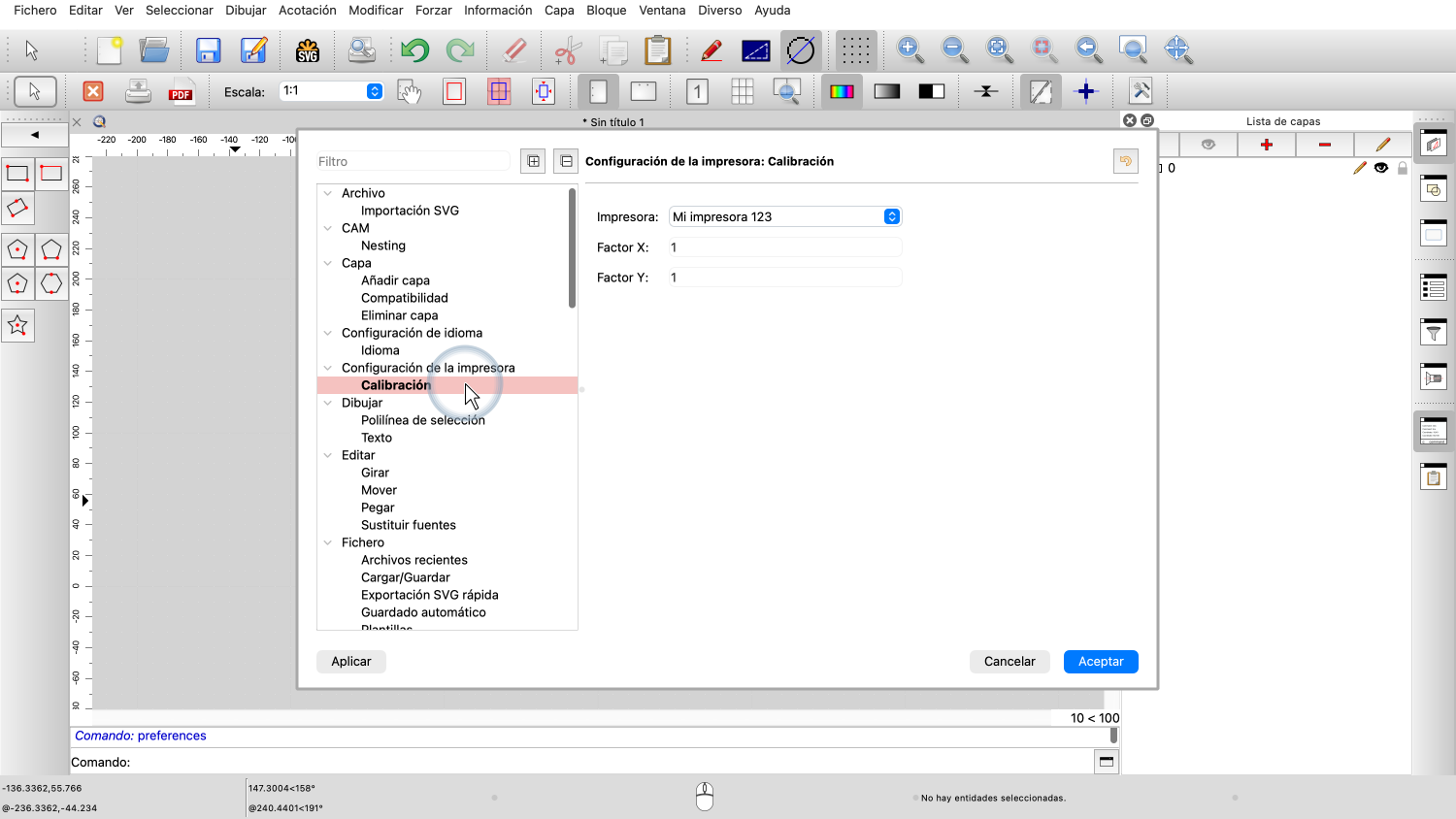Select the star shape tool
The width and height of the screenshot is (1456, 819).
tap(17, 326)
